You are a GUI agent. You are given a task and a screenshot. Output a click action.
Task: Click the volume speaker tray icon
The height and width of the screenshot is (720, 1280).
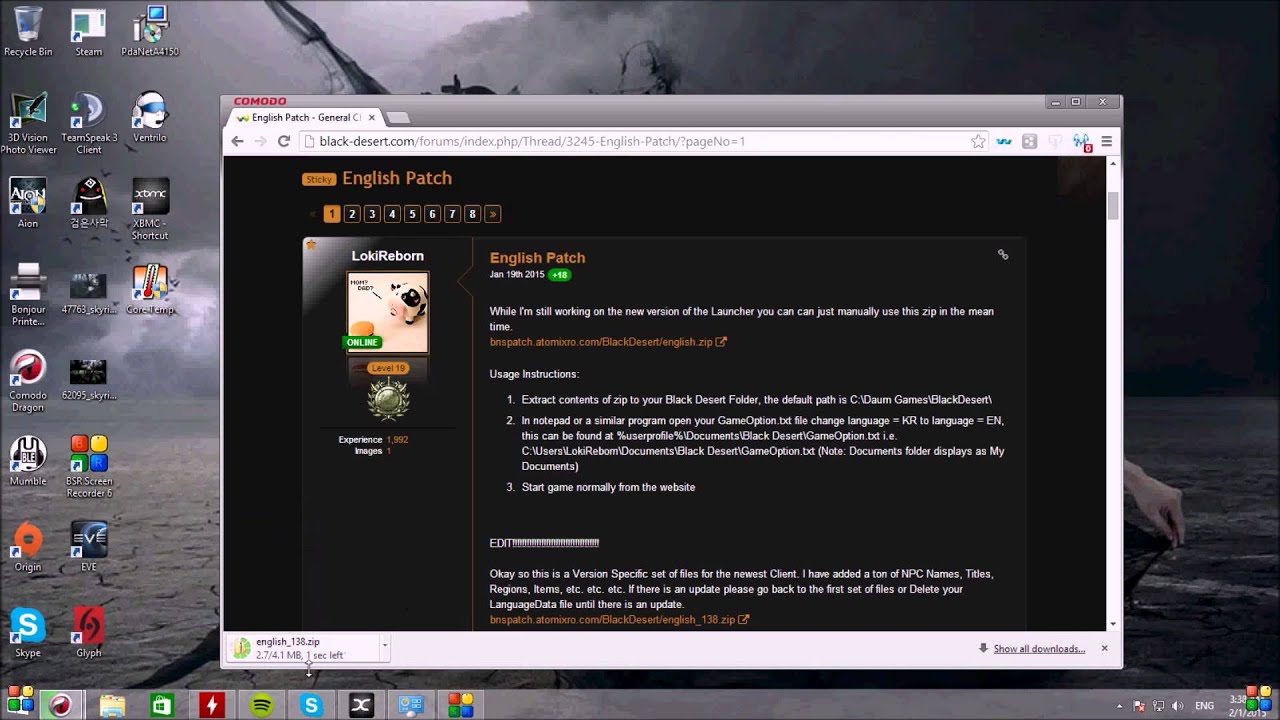1177,706
